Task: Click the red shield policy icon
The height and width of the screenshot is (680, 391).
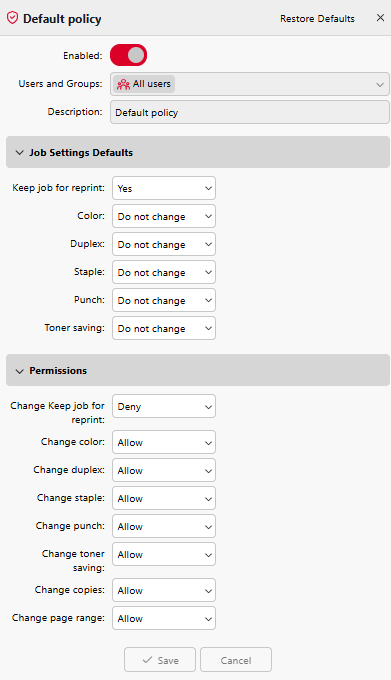Action: pyautogui.click(x=13, y=18)
